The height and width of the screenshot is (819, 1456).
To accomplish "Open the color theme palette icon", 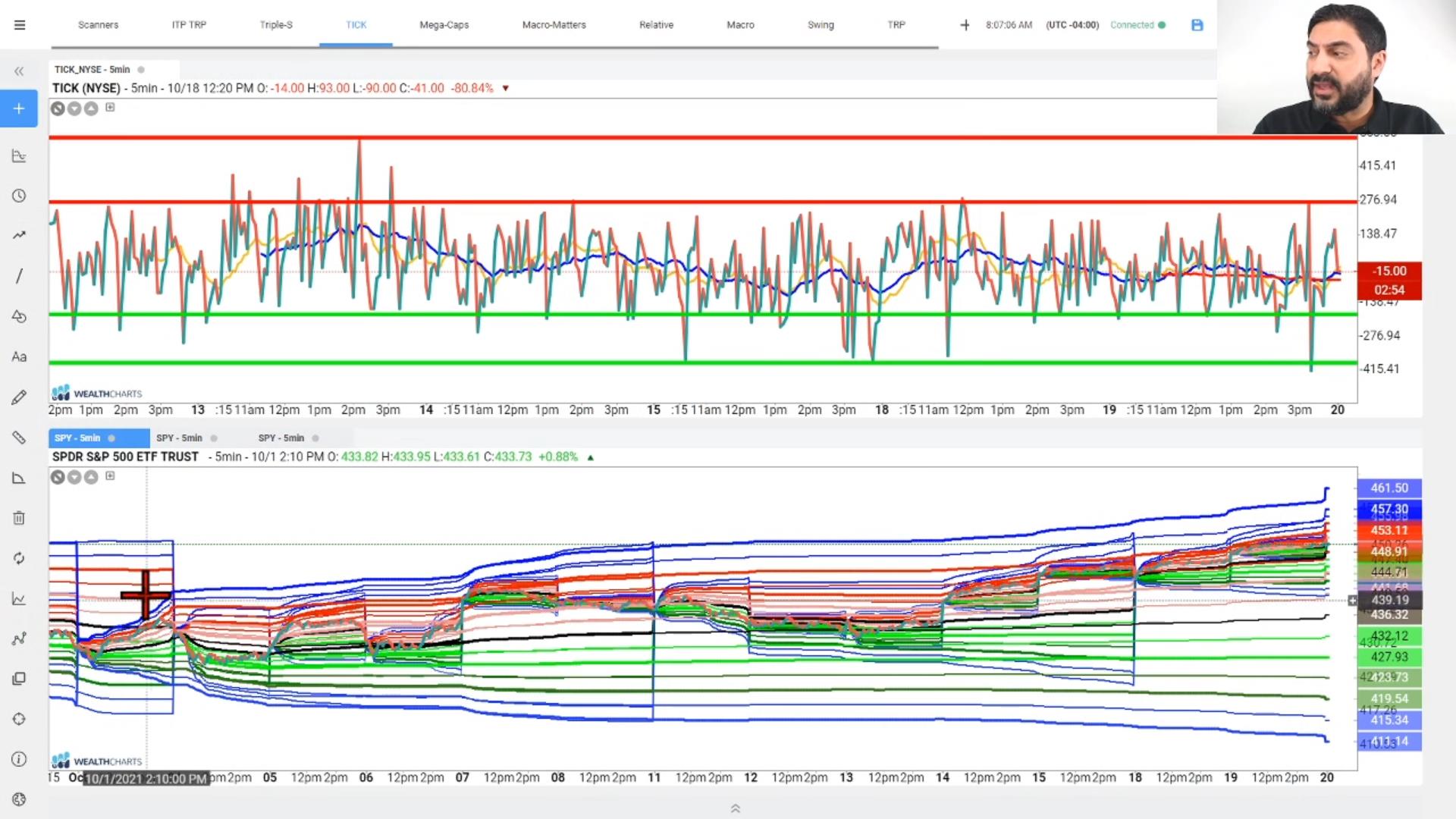I will pos(19,799).
